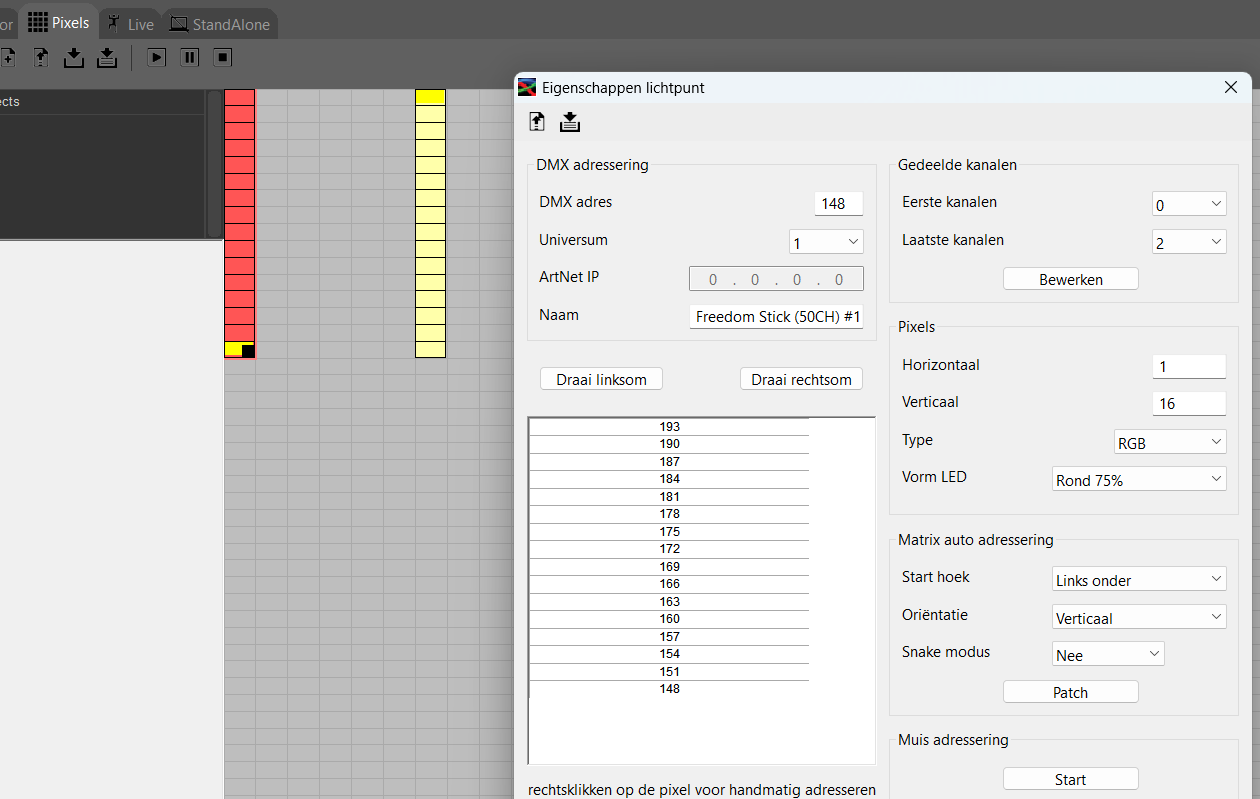Click the Eigenschappen lichtpunt window icon
This screenshot has width=1260, height=799.
pos(527,87)
